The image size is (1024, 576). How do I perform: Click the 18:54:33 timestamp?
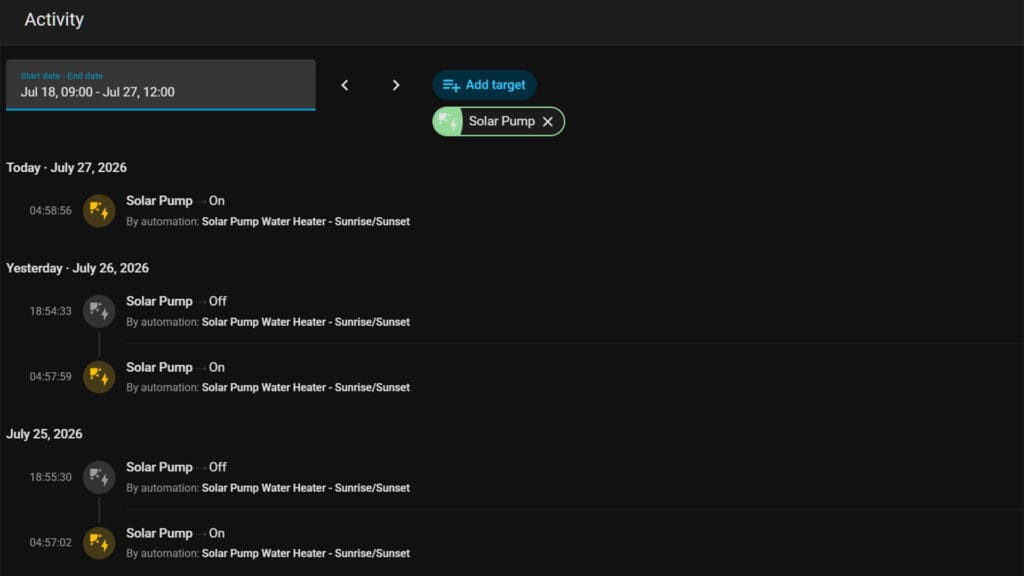(50, 311)
